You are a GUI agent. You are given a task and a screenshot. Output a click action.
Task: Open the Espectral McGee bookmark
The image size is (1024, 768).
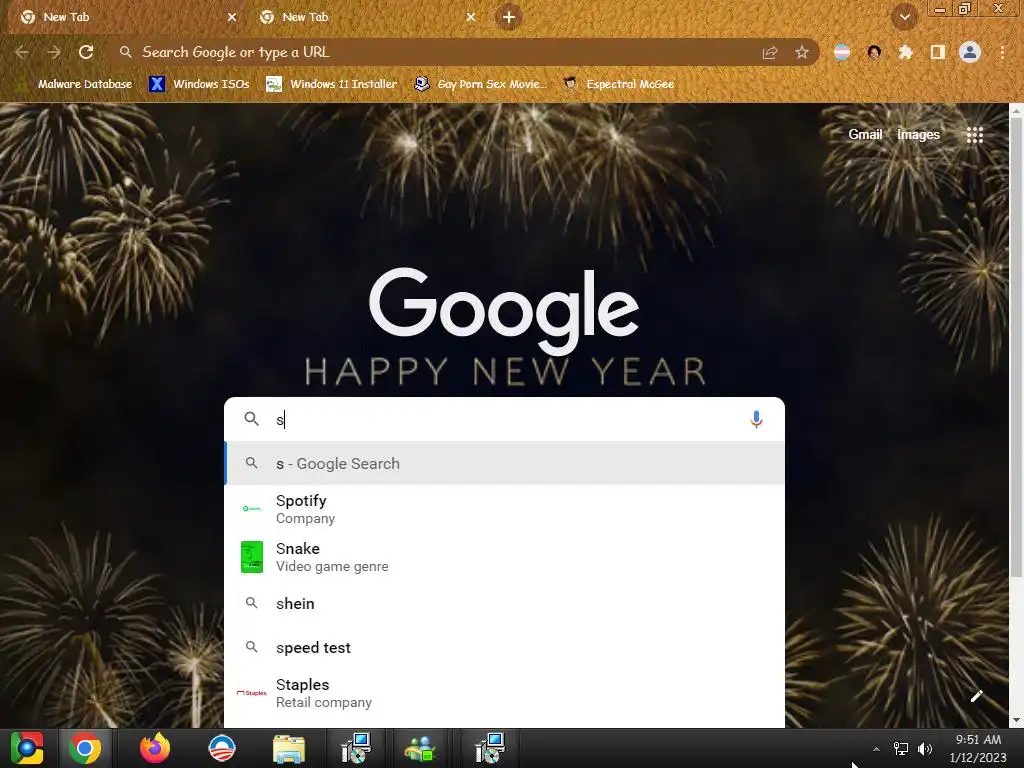618,84
